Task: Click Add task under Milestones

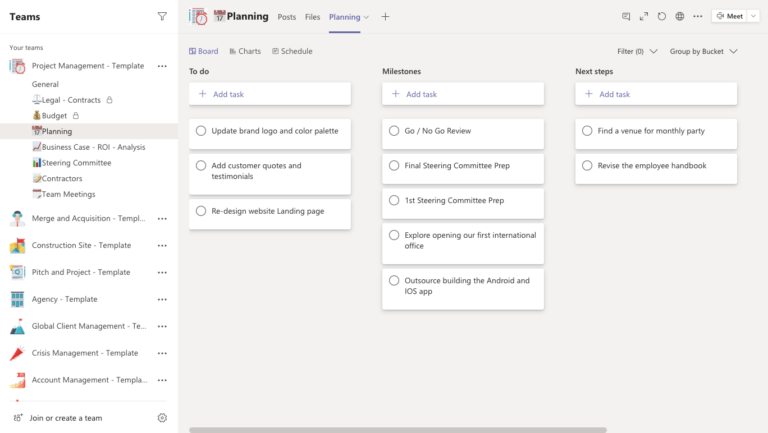Action: (463, 94)
